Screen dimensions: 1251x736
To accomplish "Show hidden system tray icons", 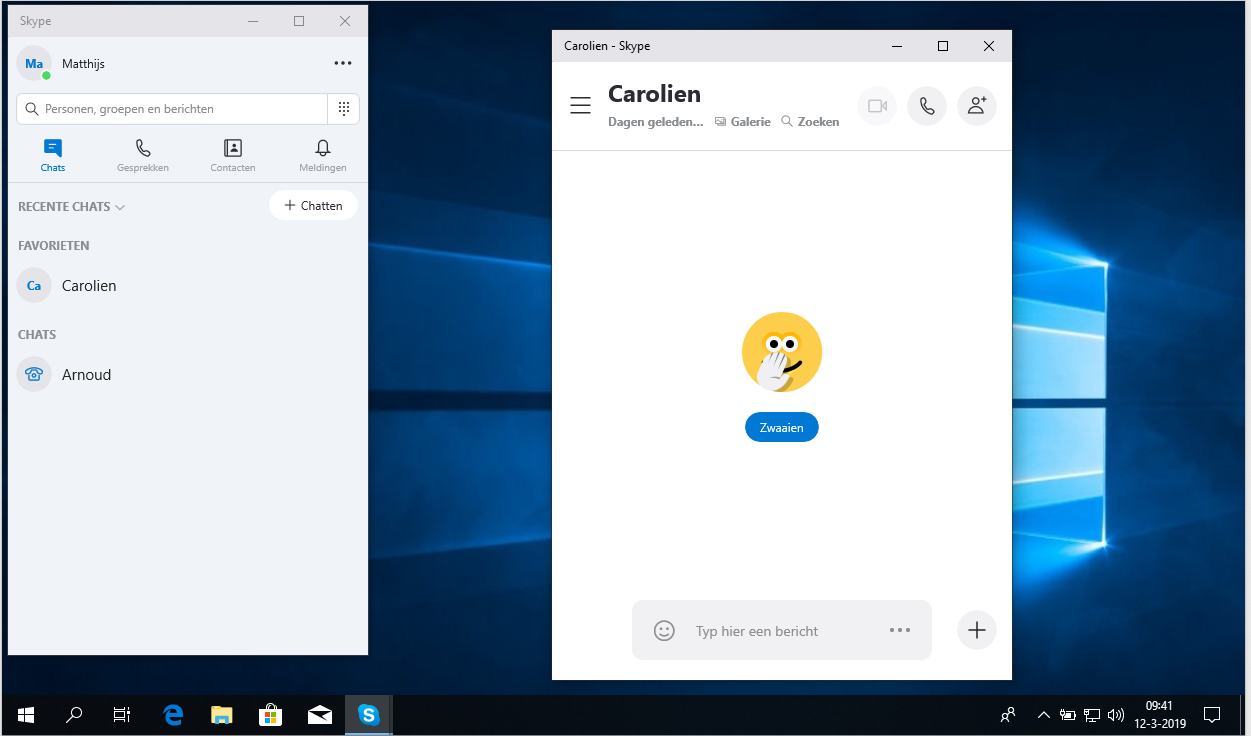I will click(1043, 715).
